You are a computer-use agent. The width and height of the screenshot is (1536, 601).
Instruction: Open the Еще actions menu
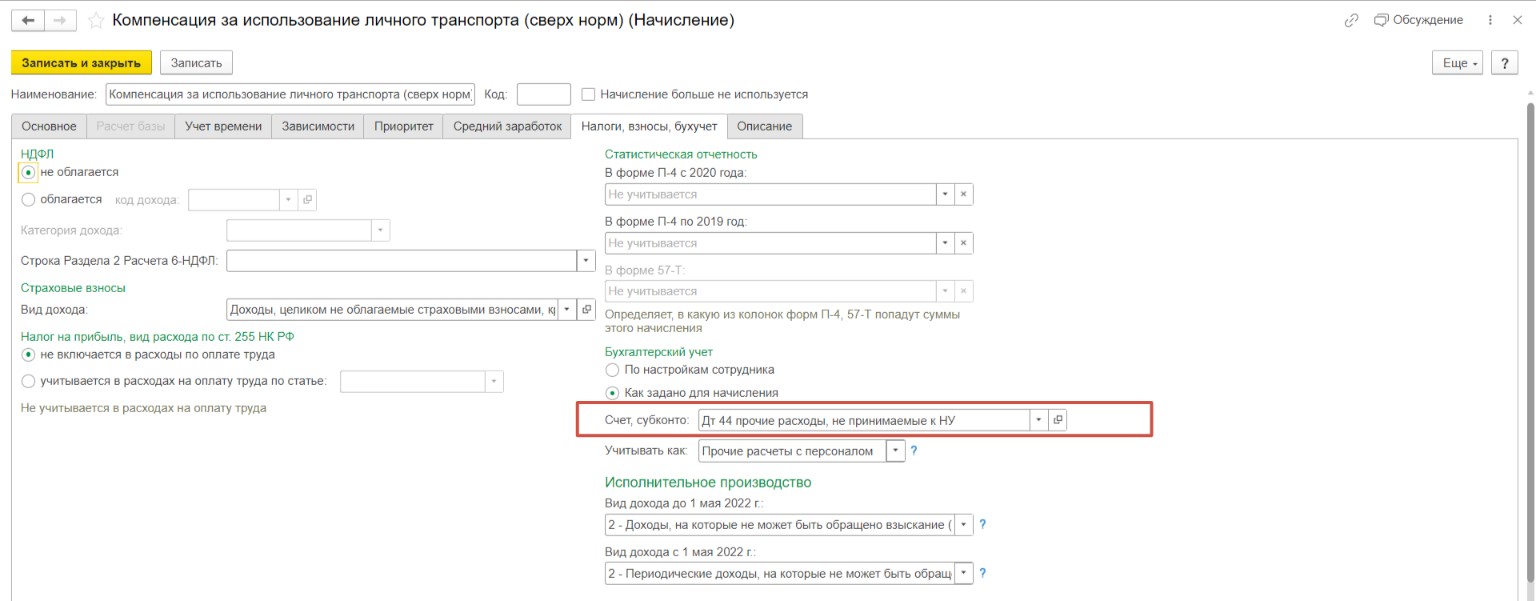point(1460,63)
